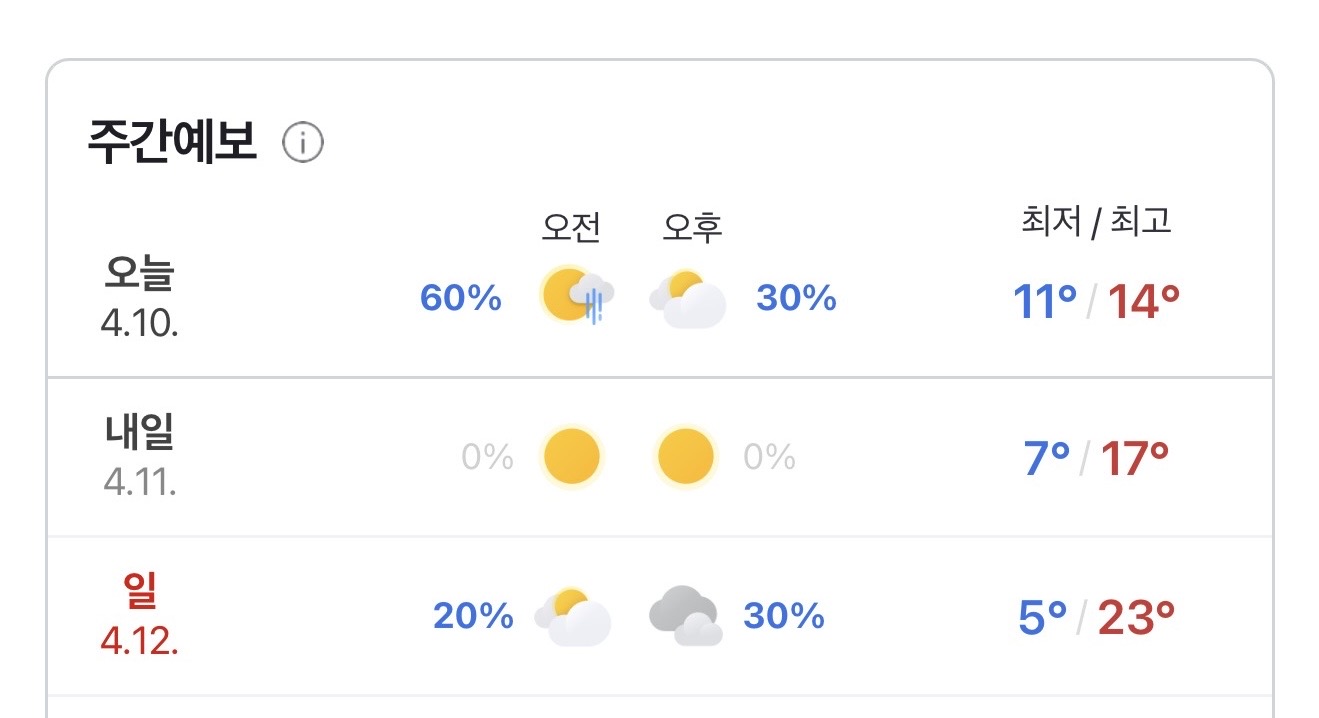This screenshot has height=718, width=1319.
Task: Click tomorrow's high temperature 17°
Action: point(1135,458)
